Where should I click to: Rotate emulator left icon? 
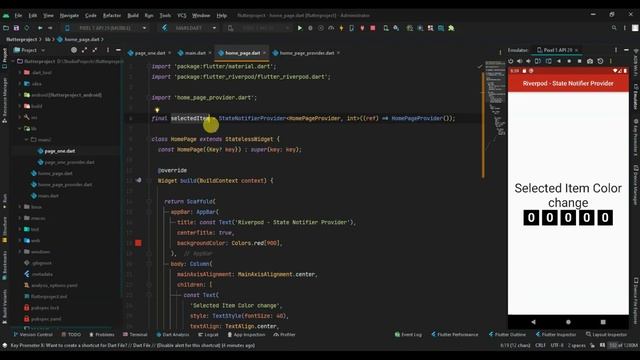click(x=538, y=61)
